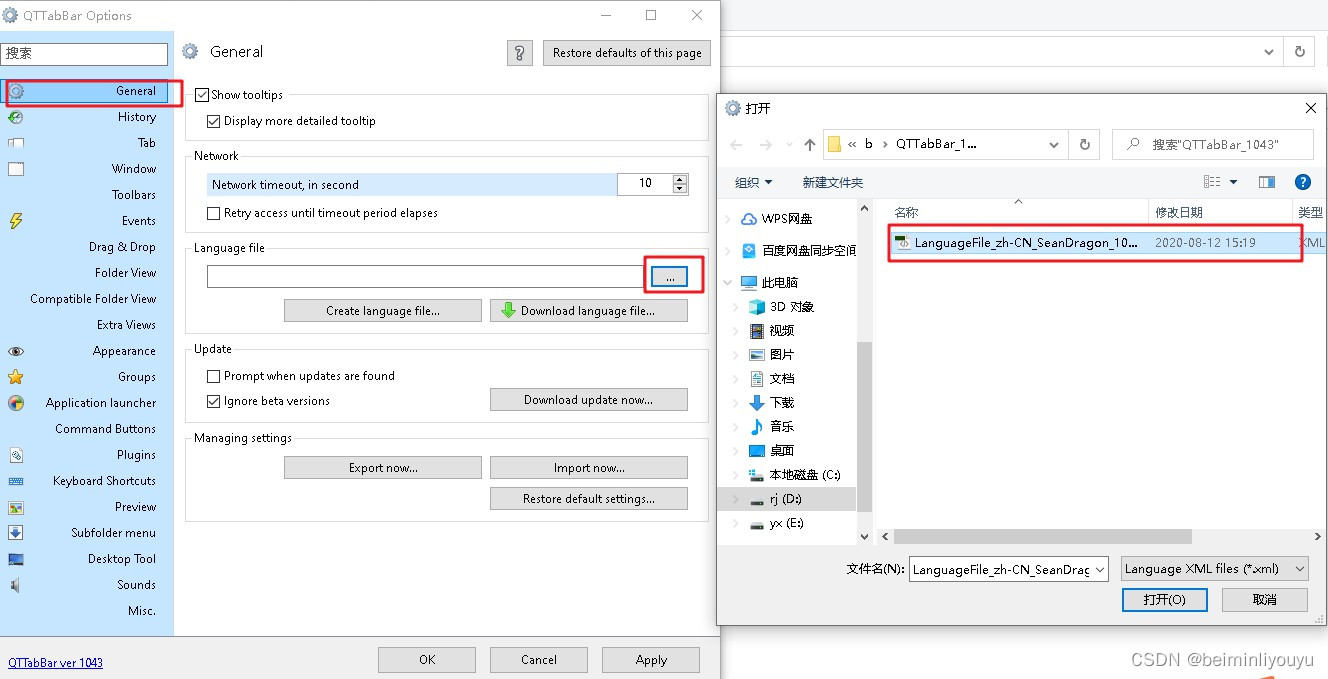Open the 组织 dropdown menu
Viewport: 1328px width, 679px height.
point(754,182)
